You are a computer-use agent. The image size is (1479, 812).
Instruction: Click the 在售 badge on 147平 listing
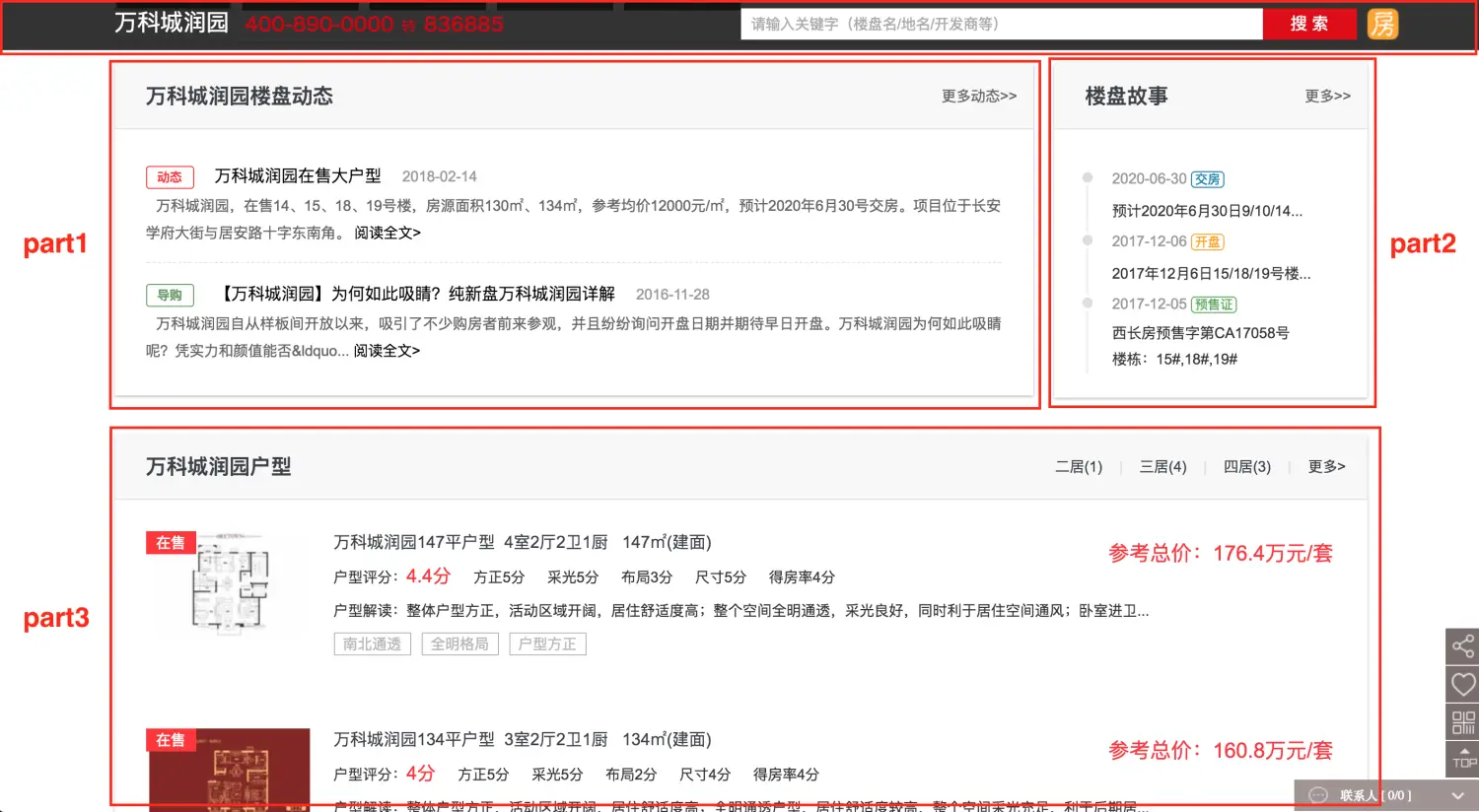pos(171,542)
